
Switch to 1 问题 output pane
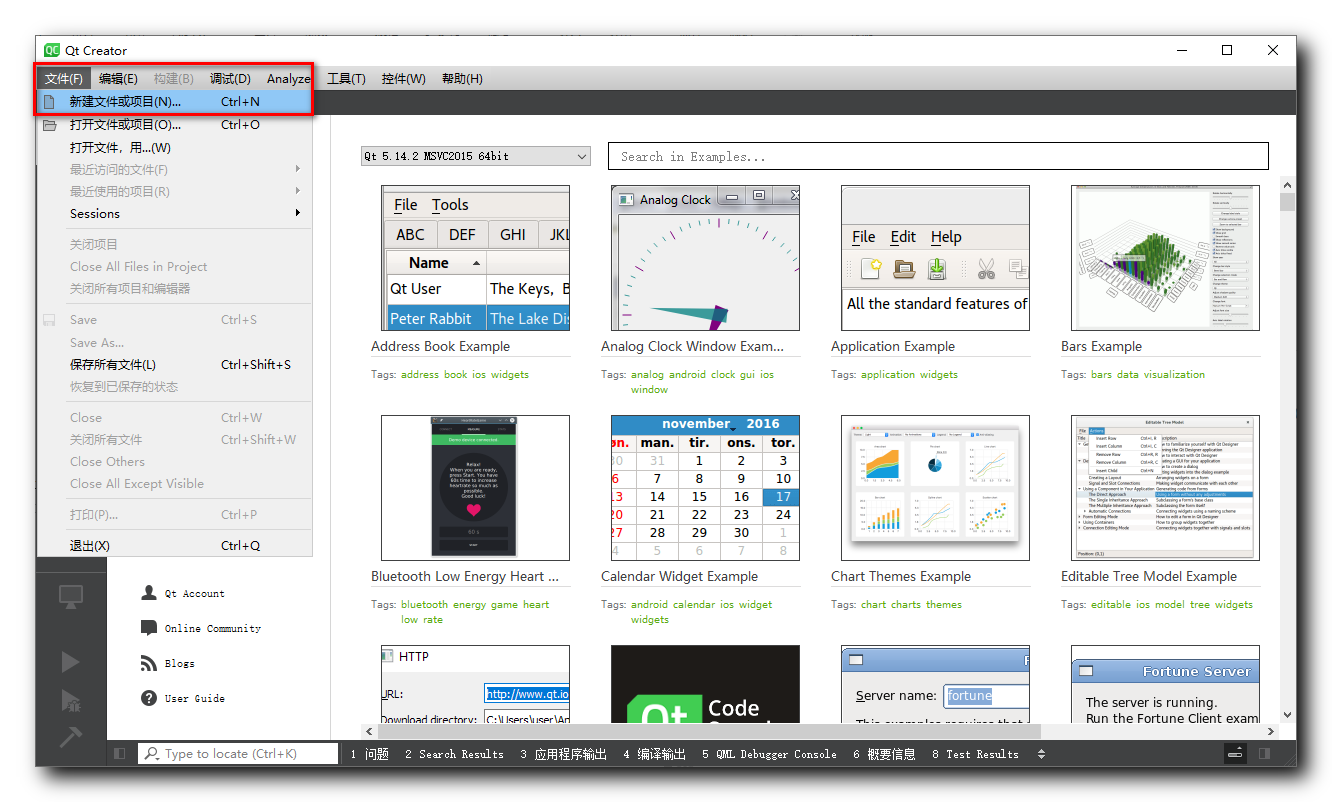point(369,754)
